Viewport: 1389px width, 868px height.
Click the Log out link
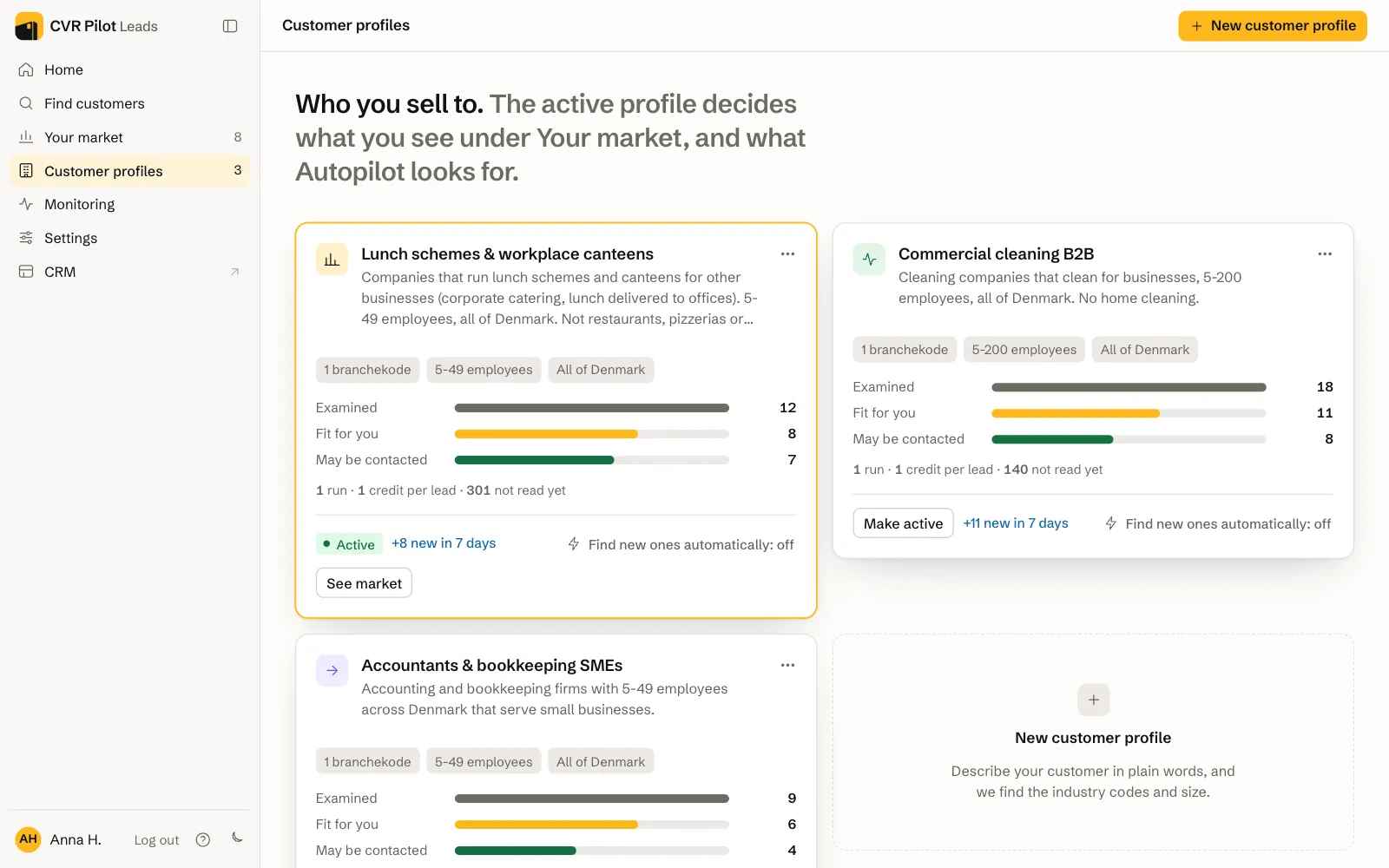156,840
